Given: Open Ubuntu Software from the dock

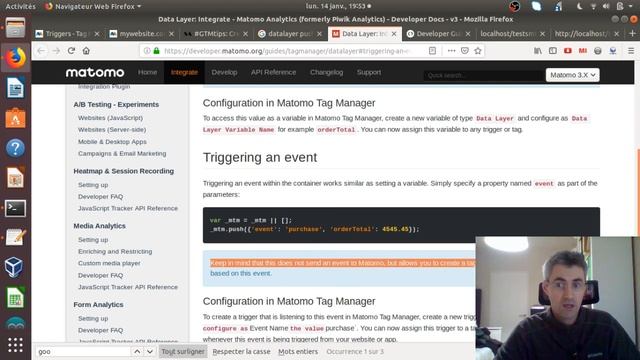Looking at the screenshot, I should coord(16,118).
